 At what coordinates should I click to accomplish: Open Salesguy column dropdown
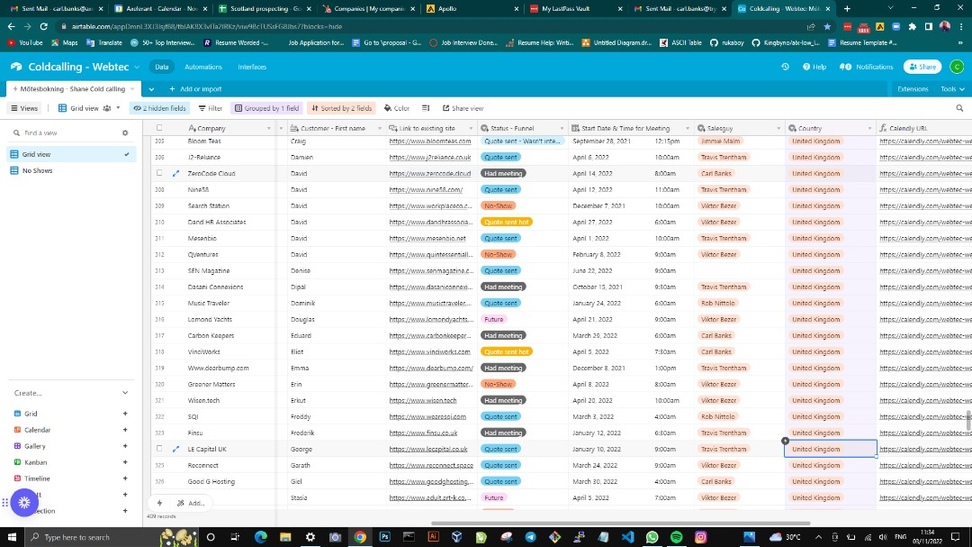(x=778, y=128)
